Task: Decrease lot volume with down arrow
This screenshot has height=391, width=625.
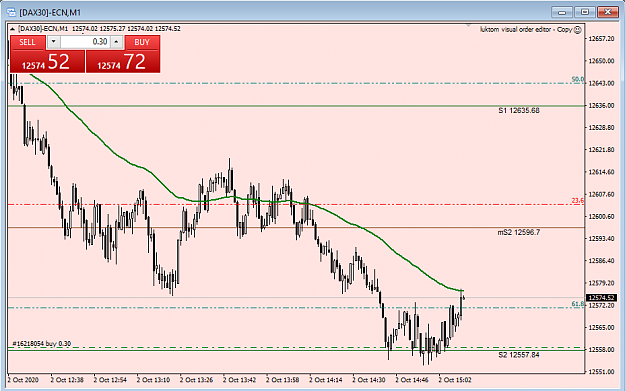Action: click(54, 42)
